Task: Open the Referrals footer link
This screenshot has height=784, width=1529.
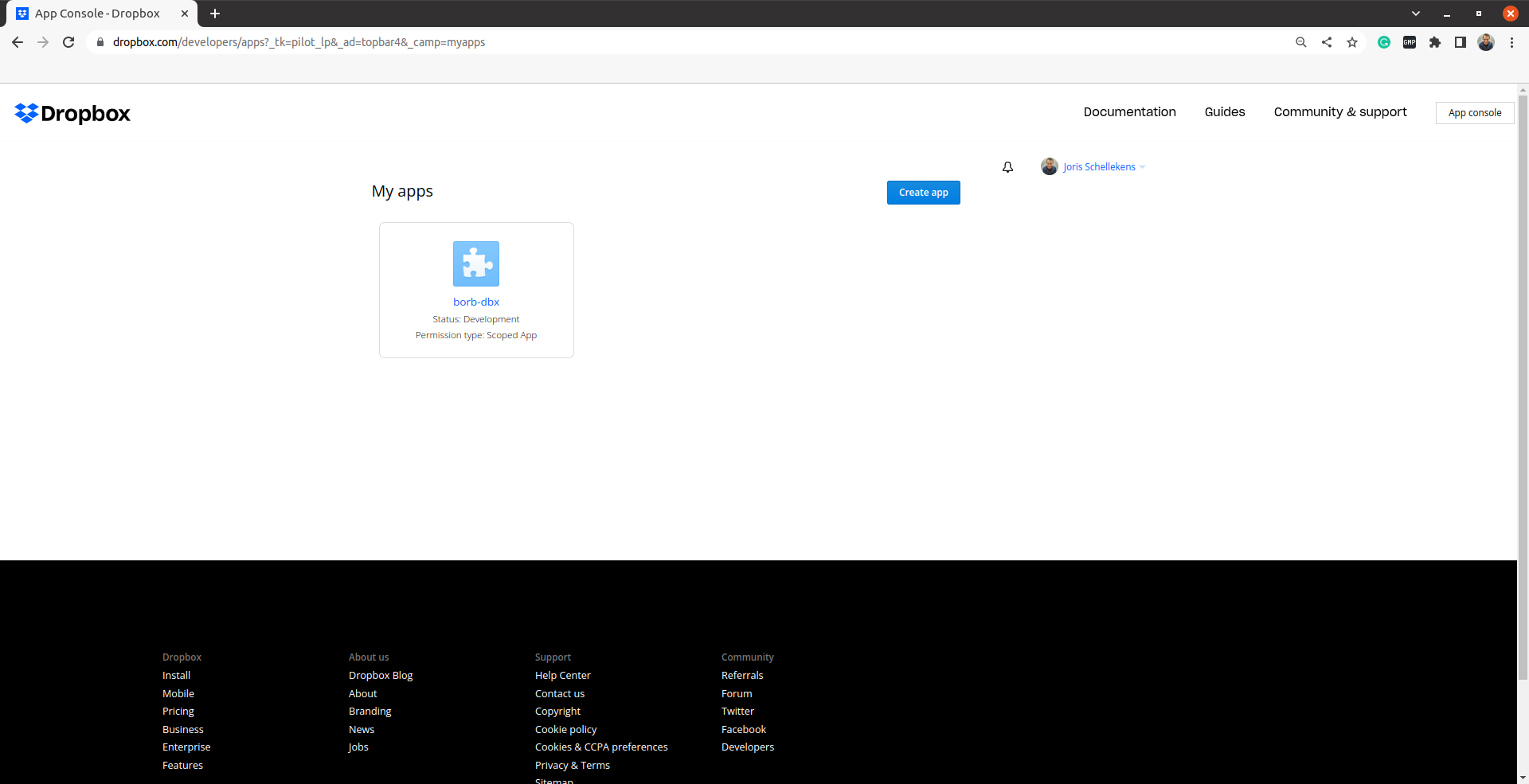Action: click(x=742, y=676)
